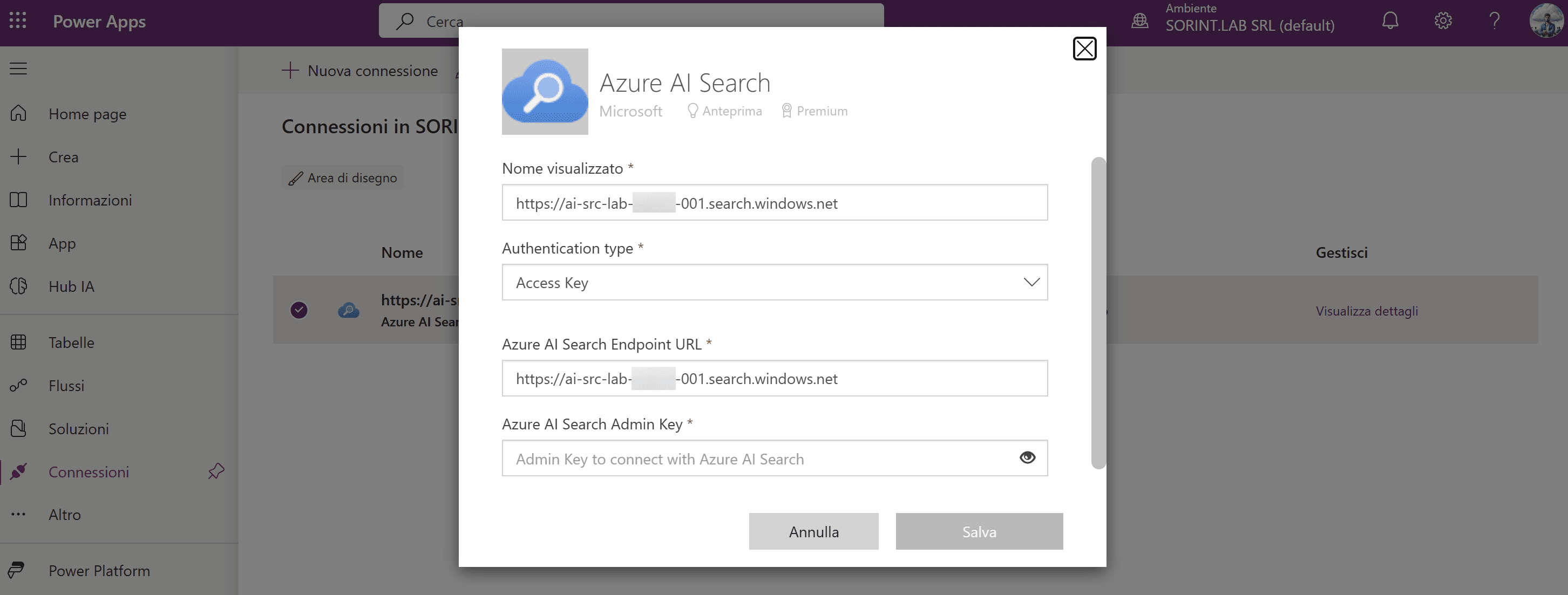1568x595 pixels.
Task: Click the Azure AI Search row icon
Action: [x=349, y=310]
